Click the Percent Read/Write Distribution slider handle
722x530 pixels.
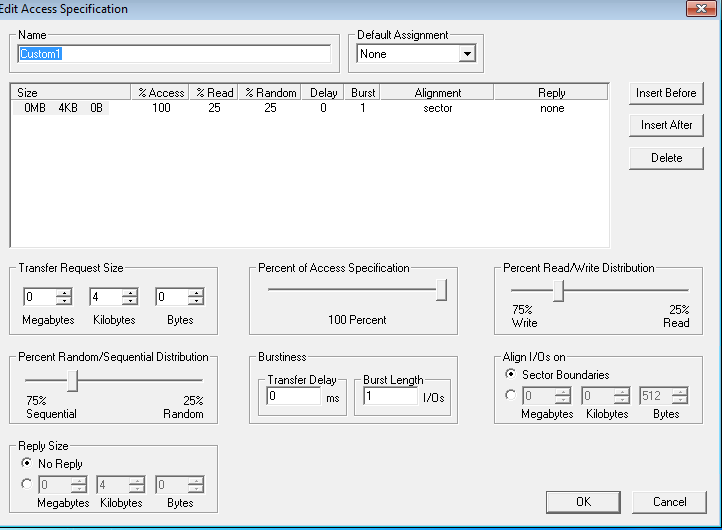(559, 290)
